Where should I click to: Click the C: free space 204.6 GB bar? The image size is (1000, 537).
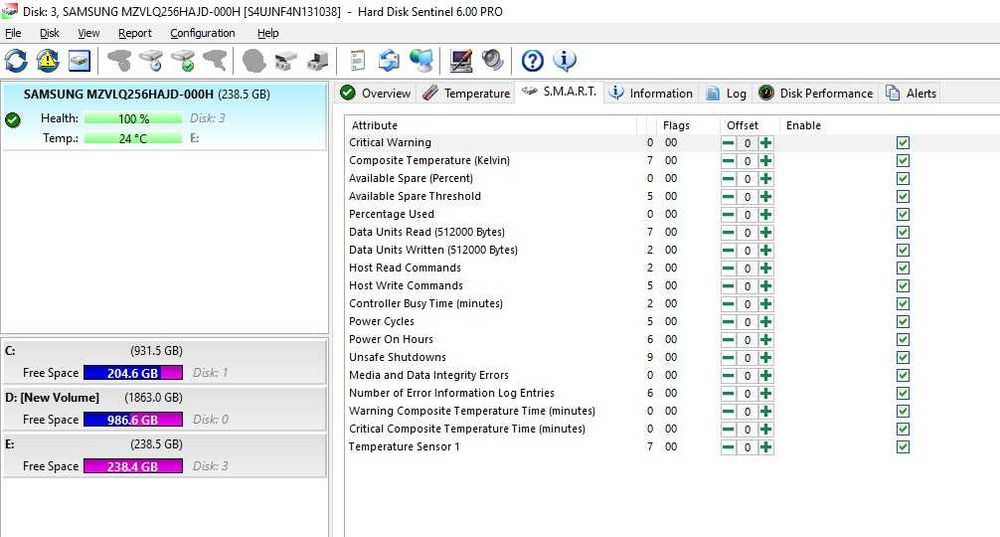tap(133, 373)
